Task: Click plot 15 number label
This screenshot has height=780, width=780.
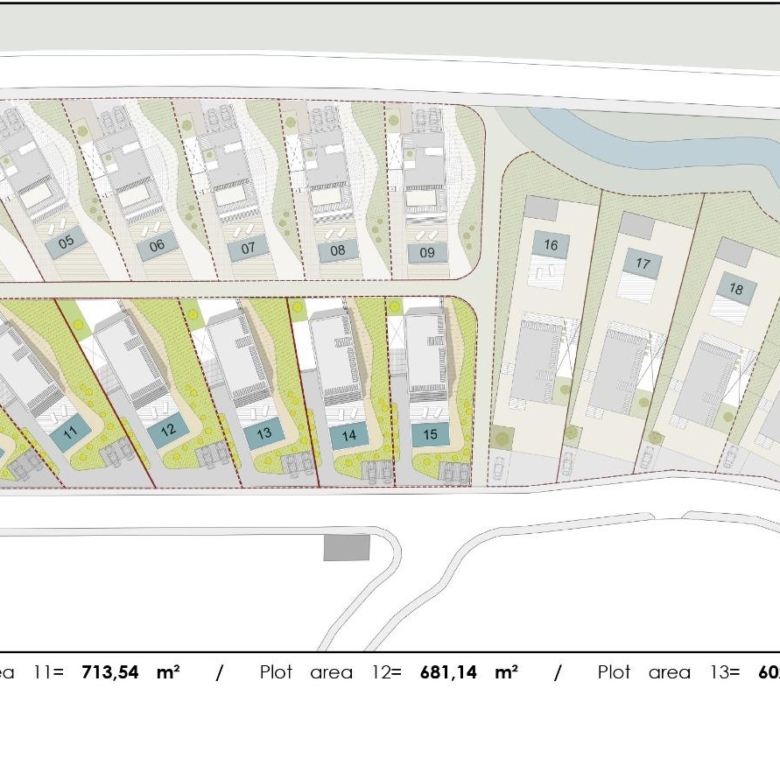Action: [430, 435]
